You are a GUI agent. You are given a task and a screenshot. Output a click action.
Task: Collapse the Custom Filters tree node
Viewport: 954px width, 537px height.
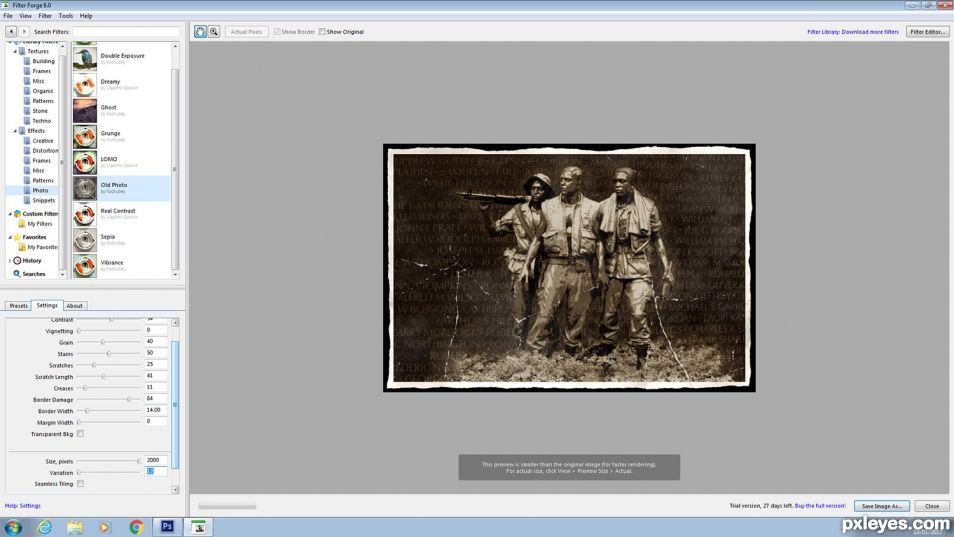click(x=10, y=214)
